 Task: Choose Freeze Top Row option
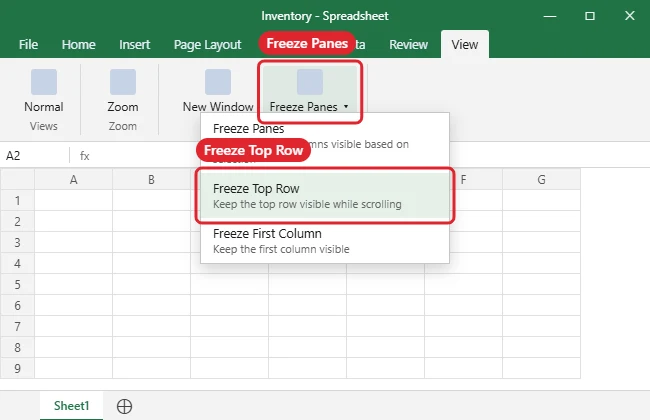325,196
